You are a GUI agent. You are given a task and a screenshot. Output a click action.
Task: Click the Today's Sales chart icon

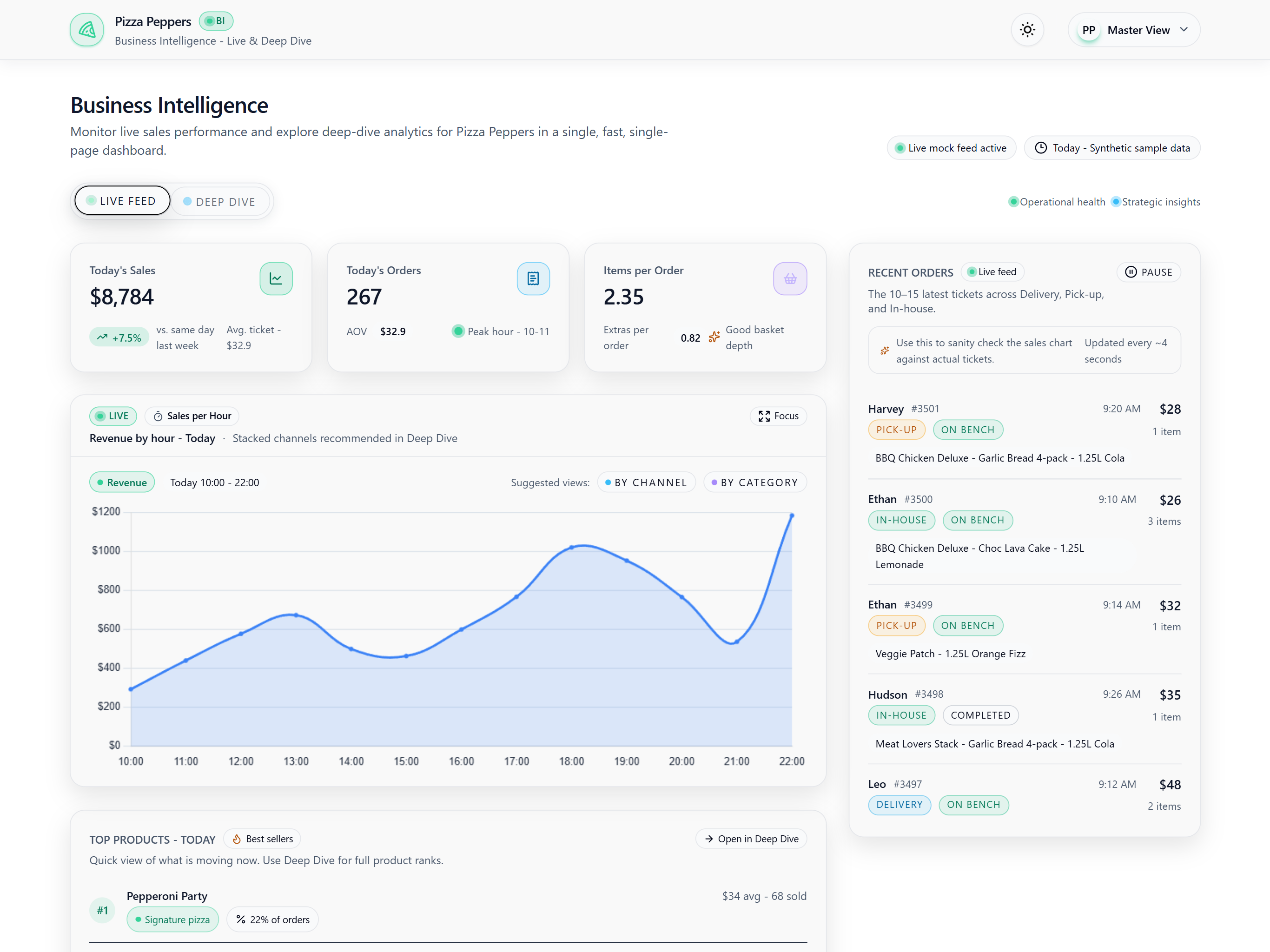coord(276,278)
